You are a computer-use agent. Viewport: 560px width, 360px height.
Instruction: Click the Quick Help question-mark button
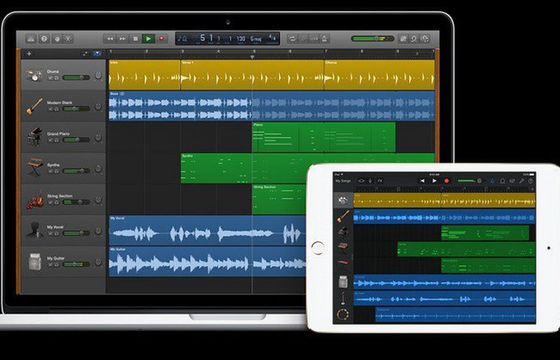coord(44,39)
